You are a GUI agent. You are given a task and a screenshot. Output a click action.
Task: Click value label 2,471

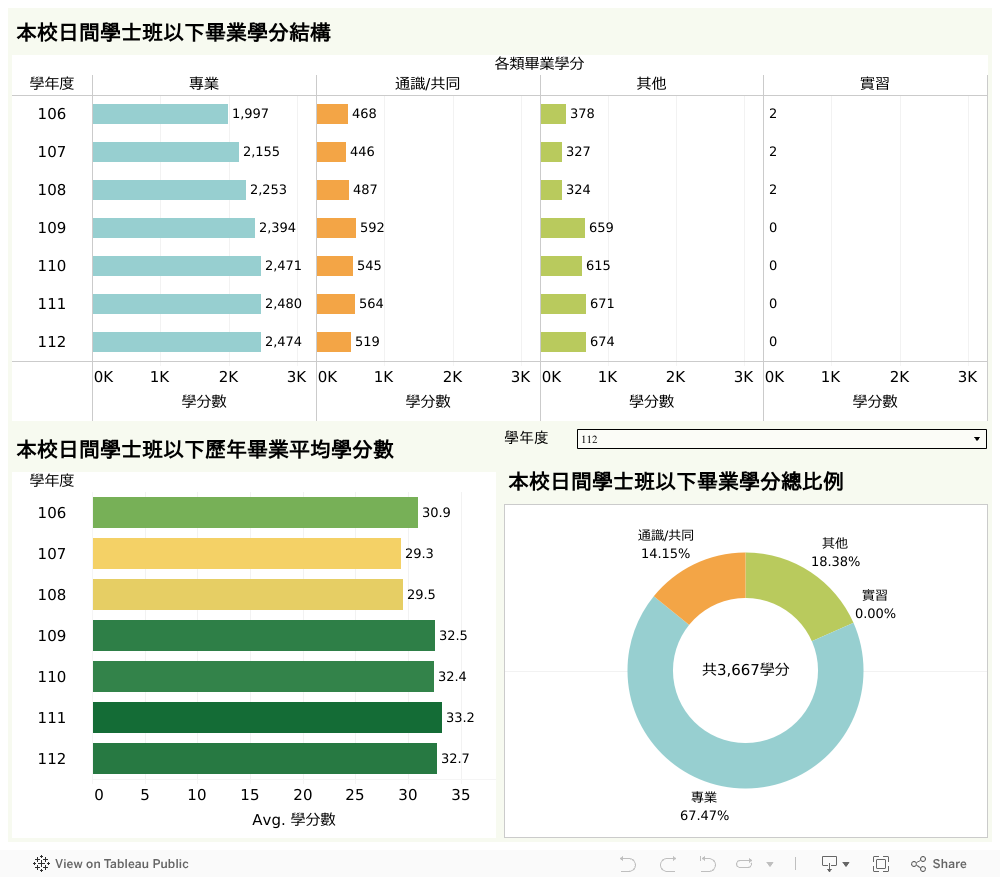283,265
